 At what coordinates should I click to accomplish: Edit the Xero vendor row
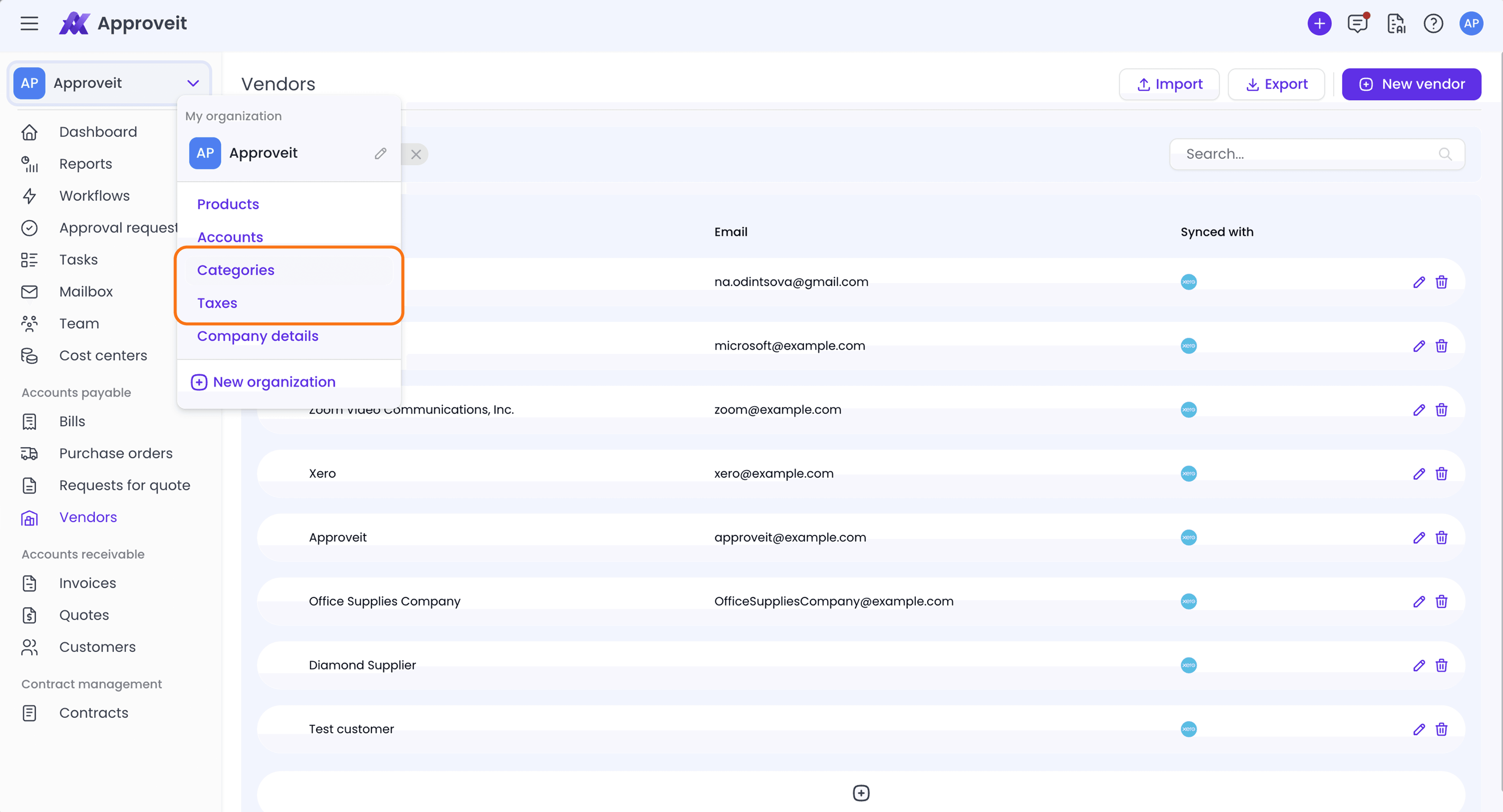pos(1419,474)
